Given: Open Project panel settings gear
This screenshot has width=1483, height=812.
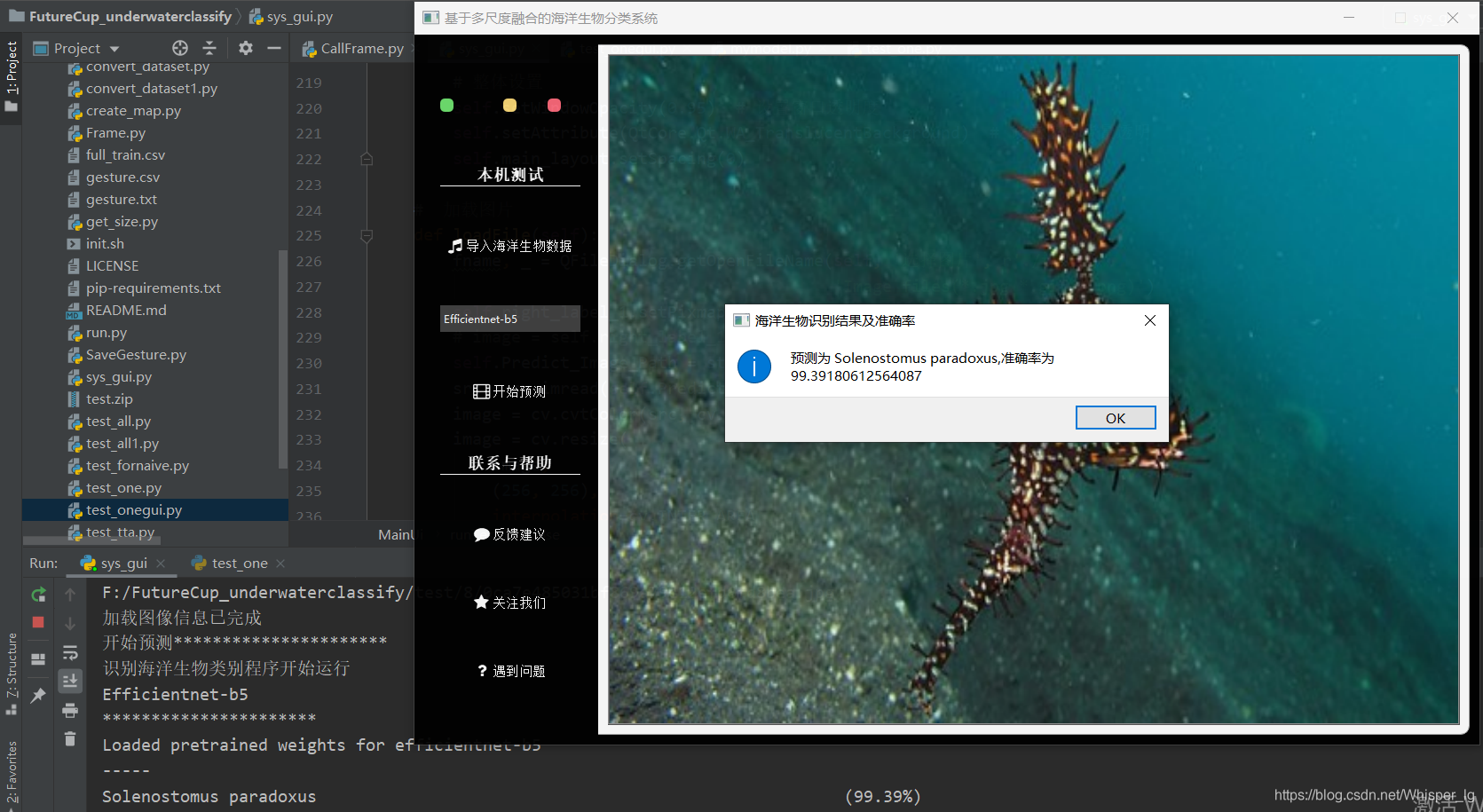Looking at the screenshot, I should point(246,48).
